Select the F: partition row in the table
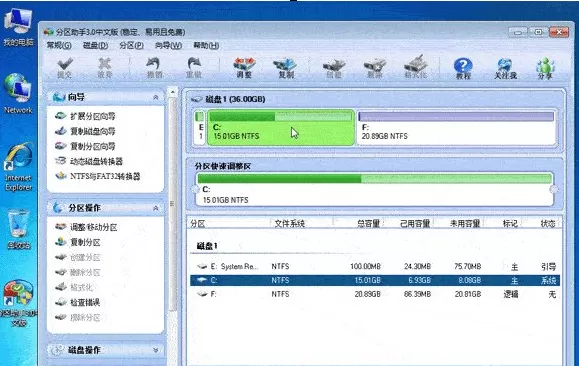Screen dimensions: 579x366 click(x=375, y=294)
